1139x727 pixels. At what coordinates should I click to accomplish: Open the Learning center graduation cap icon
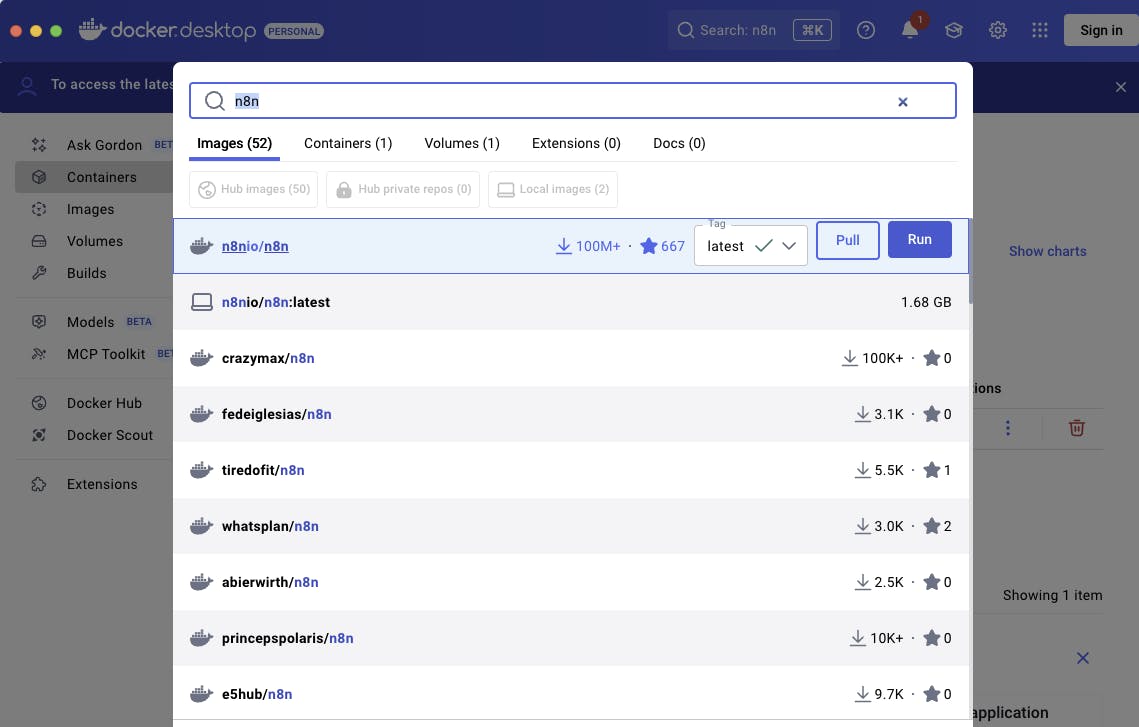tap(954, 31)
